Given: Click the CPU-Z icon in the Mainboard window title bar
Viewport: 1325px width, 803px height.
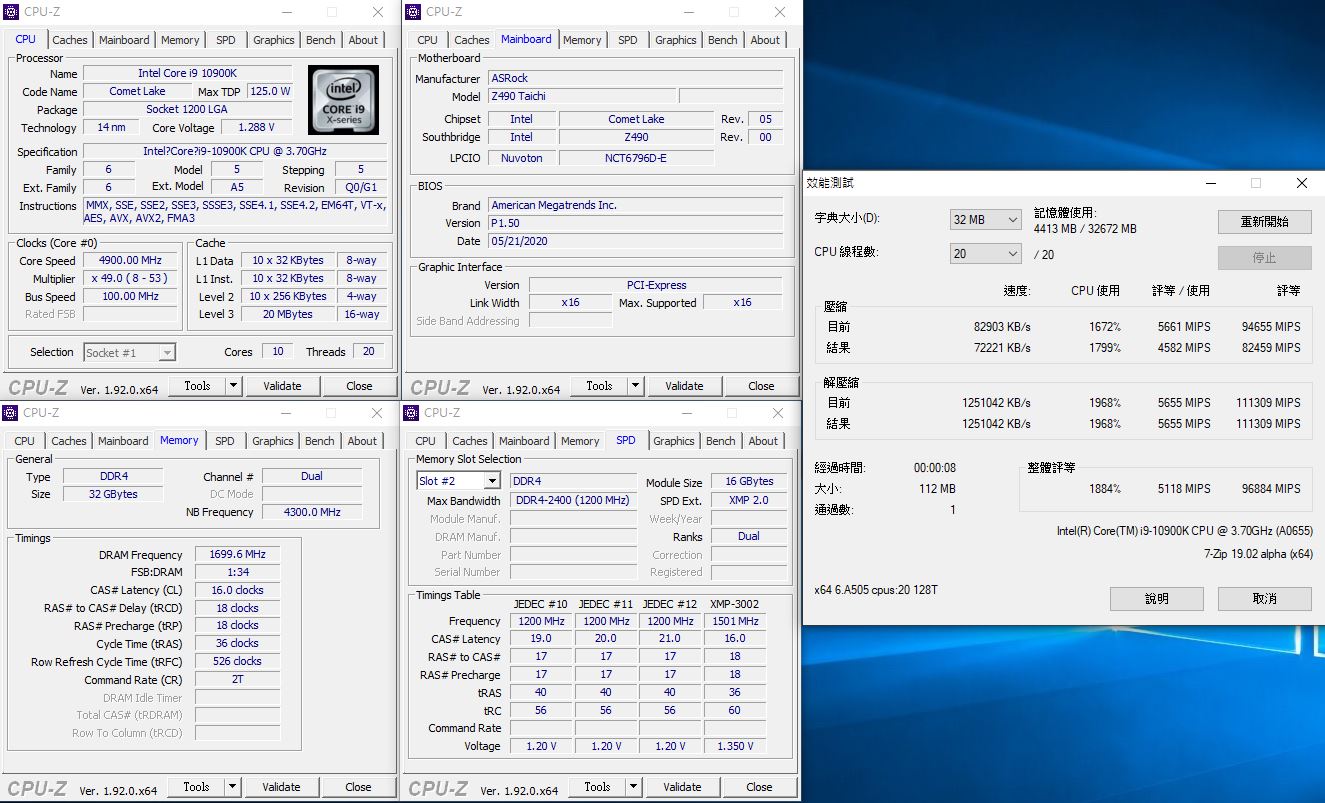Looking at the screenshot, I should [412, 12].
